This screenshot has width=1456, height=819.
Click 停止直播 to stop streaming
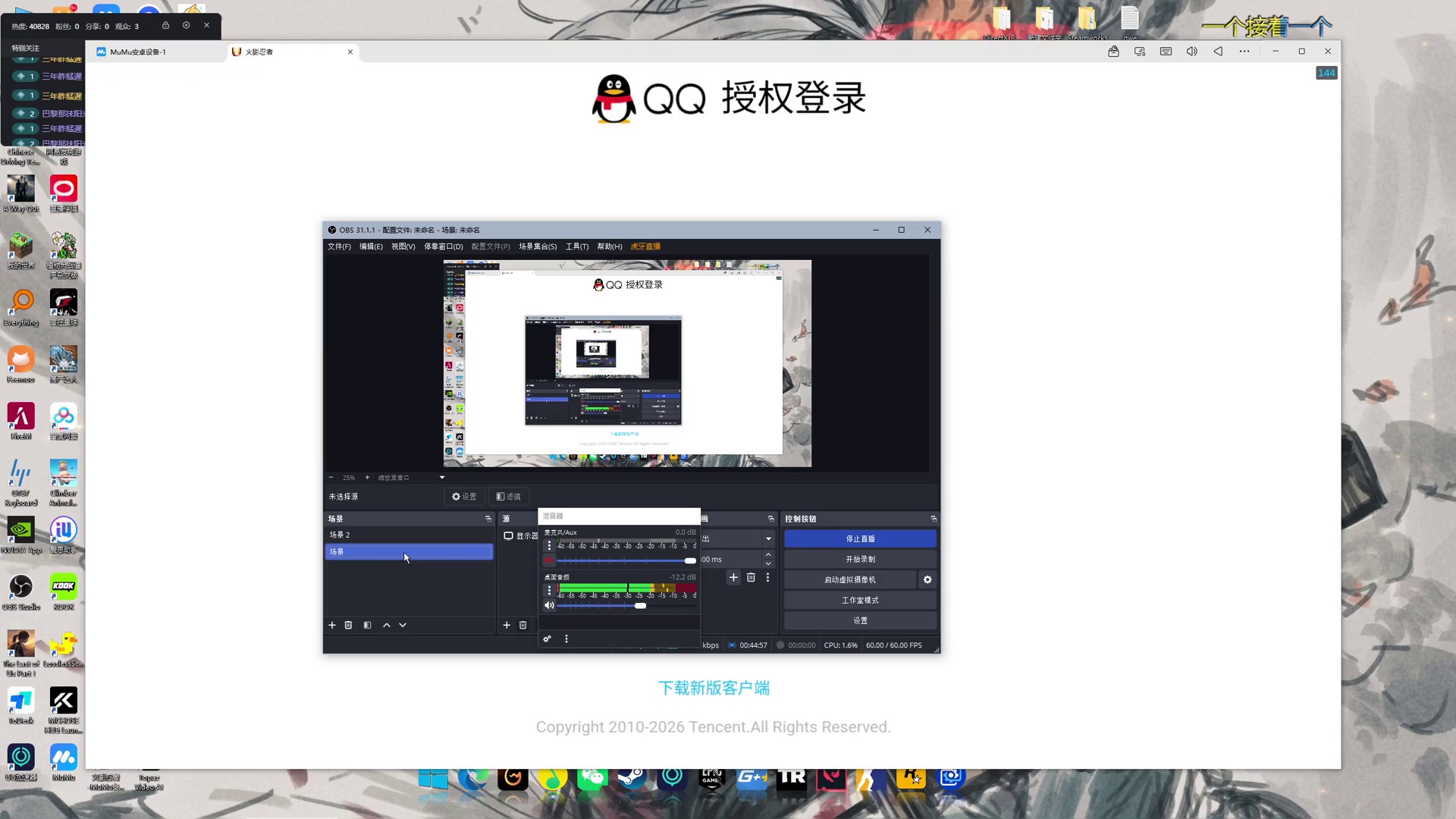(x=860, y=538)
